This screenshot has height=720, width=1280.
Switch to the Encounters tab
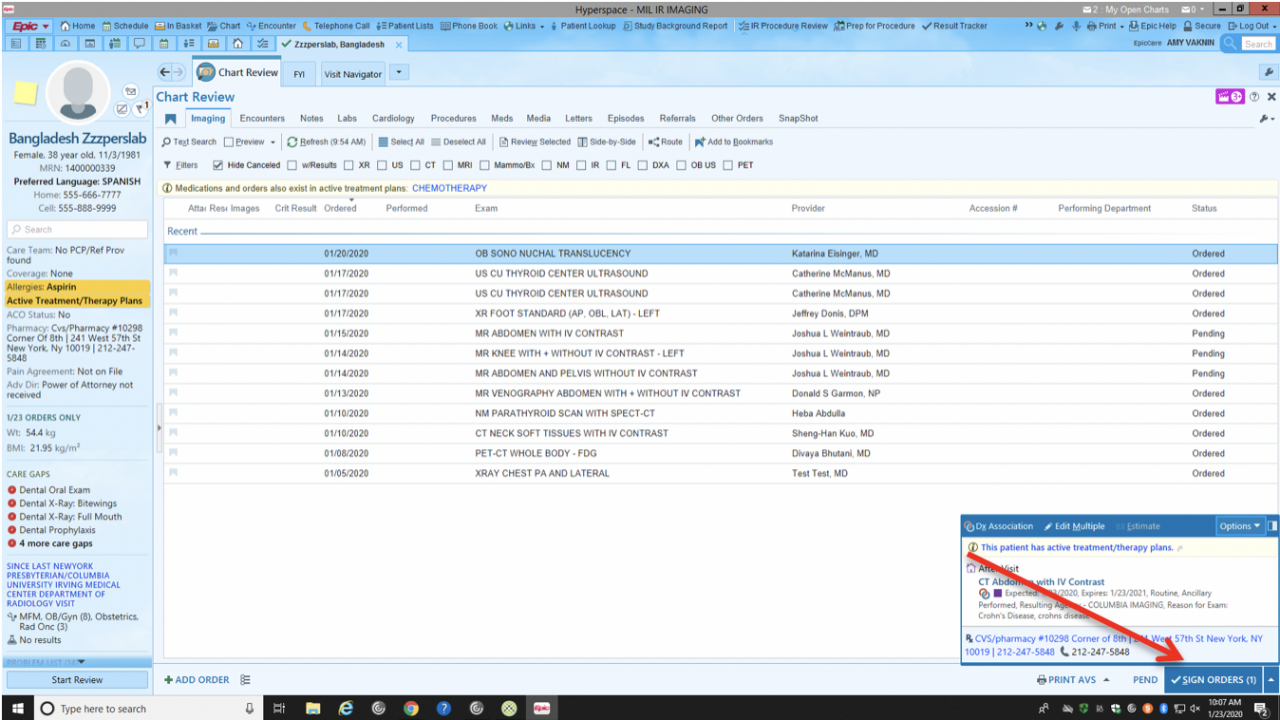[262, 118]
